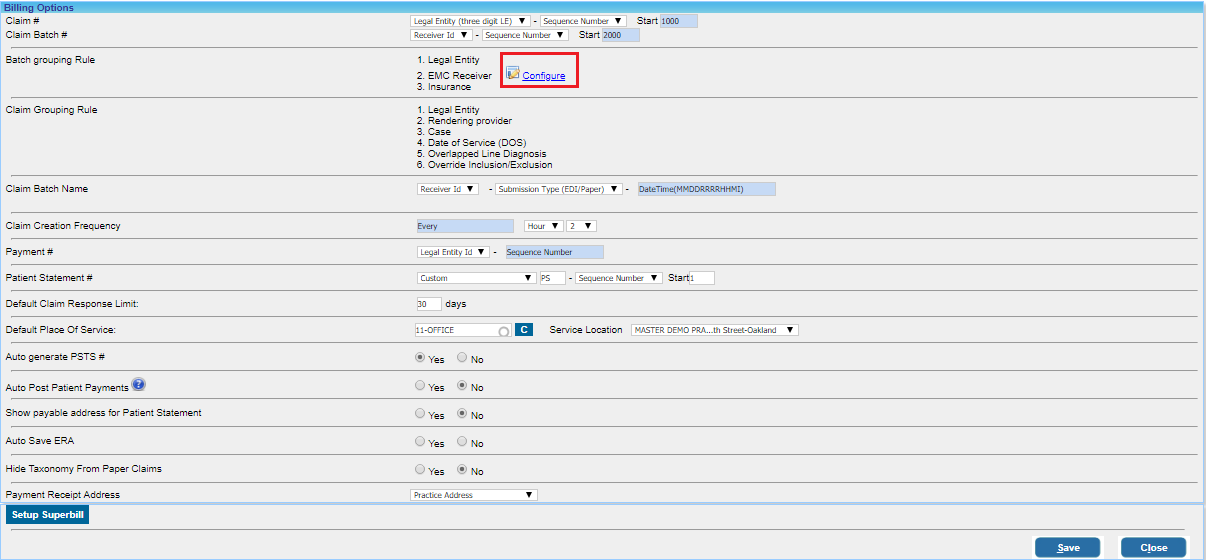Viewport: 1206px width, 560px height.
Task: Select No for Auto Save ERA
Action: point(462,441)
